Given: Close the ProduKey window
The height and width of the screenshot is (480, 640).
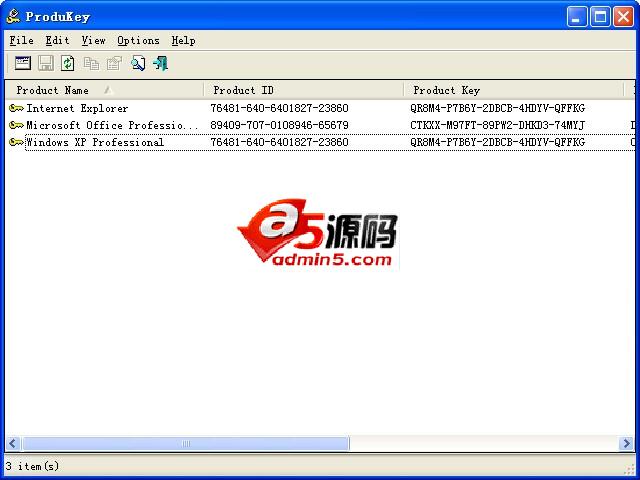Looking at the screenshot, I should [x=624, y=17].
